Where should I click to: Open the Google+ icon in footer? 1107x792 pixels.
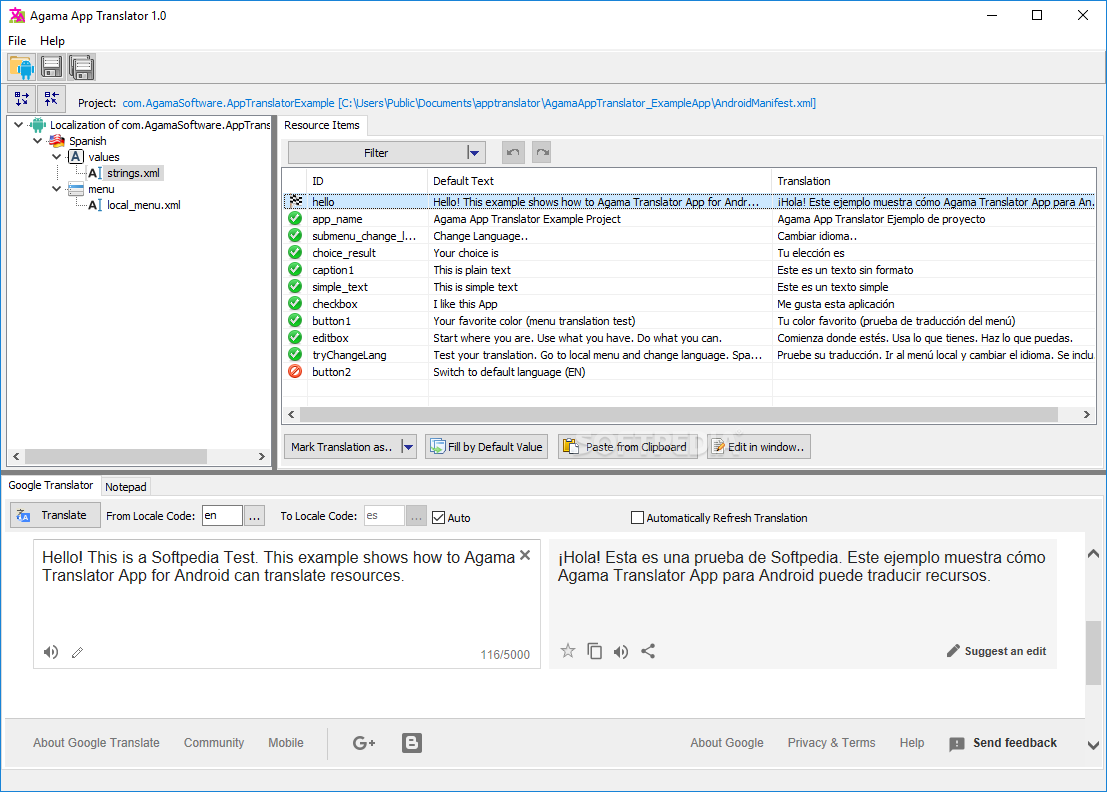coord(364,743)
